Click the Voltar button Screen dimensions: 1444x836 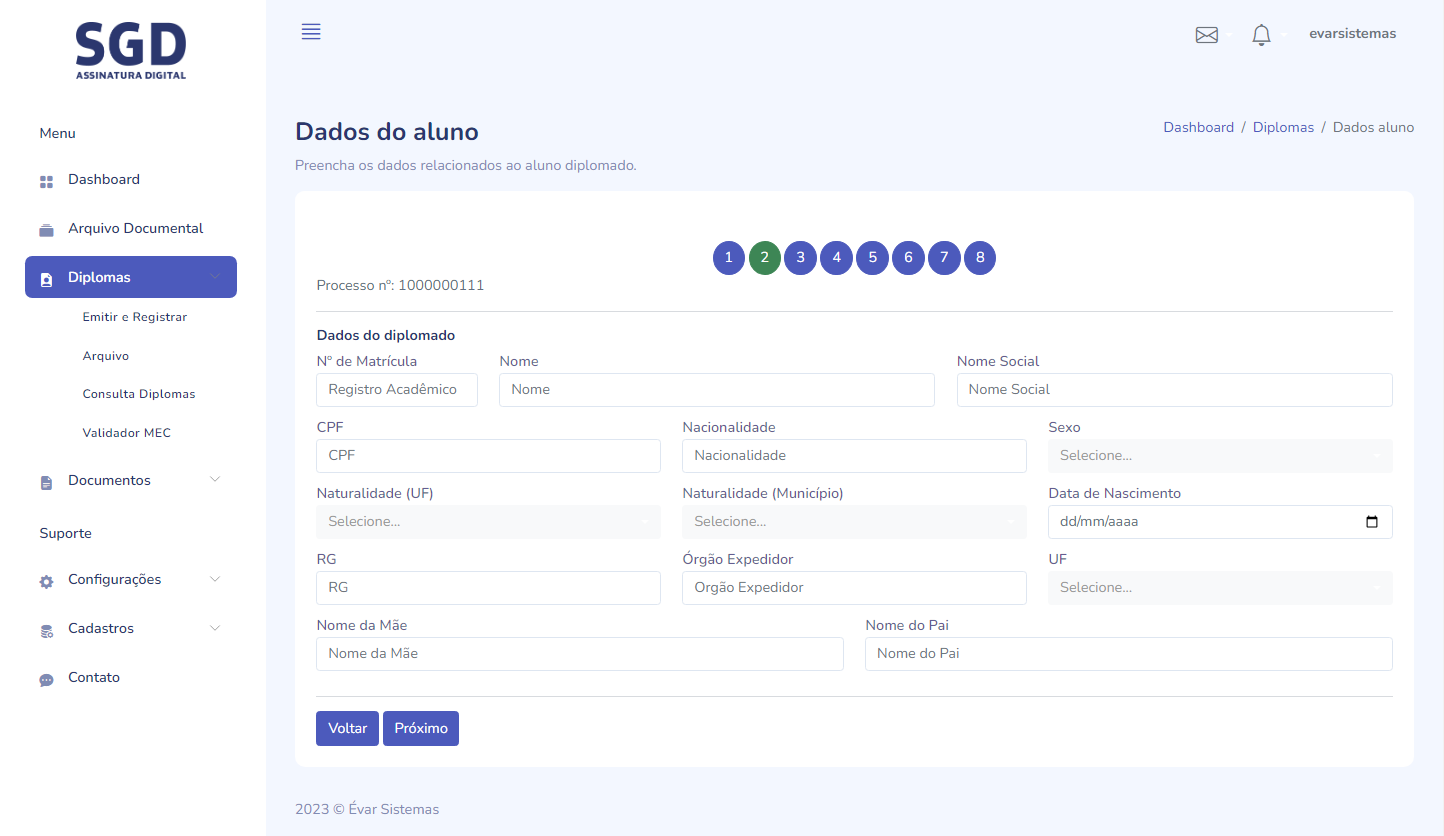click(347, 729)
